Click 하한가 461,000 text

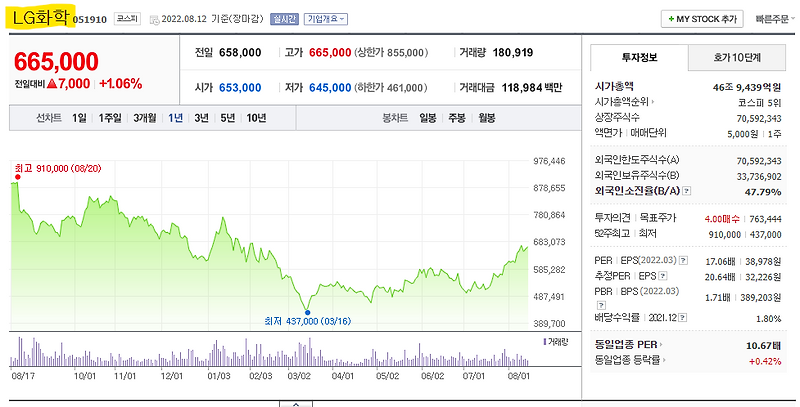pyautogui.click(x=391, y=88)
